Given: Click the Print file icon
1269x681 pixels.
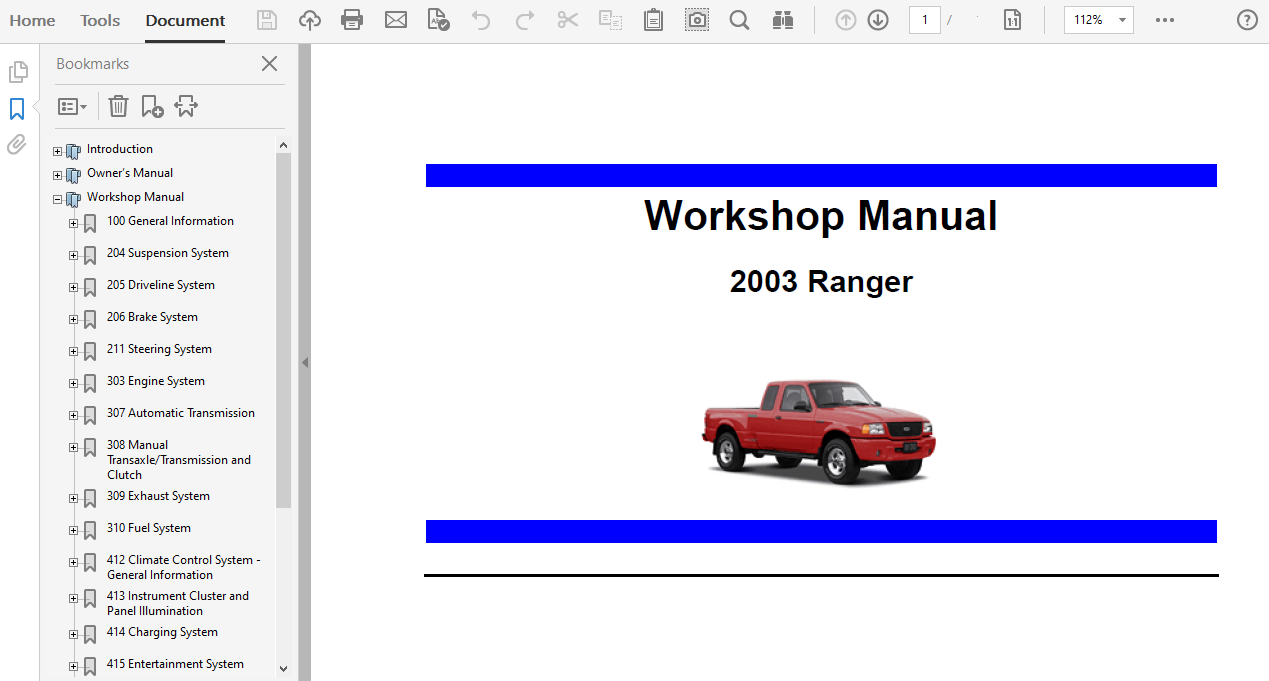Looking at the screenshot, I should tap(352, 20).
